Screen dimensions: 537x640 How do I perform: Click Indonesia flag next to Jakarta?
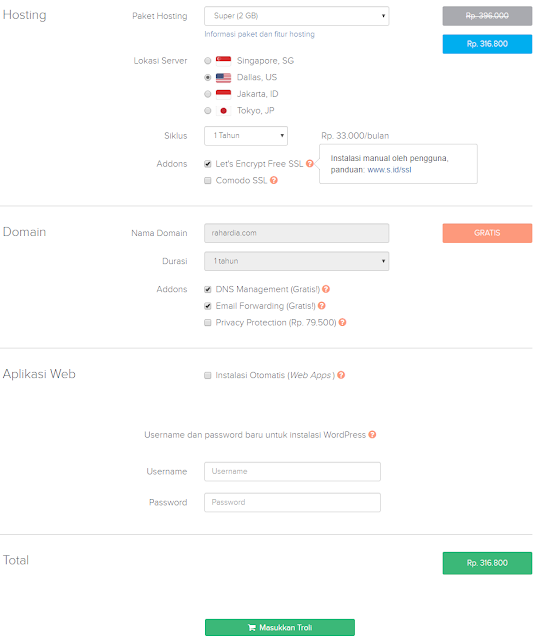pyautogui.click(x=223, y=94)
